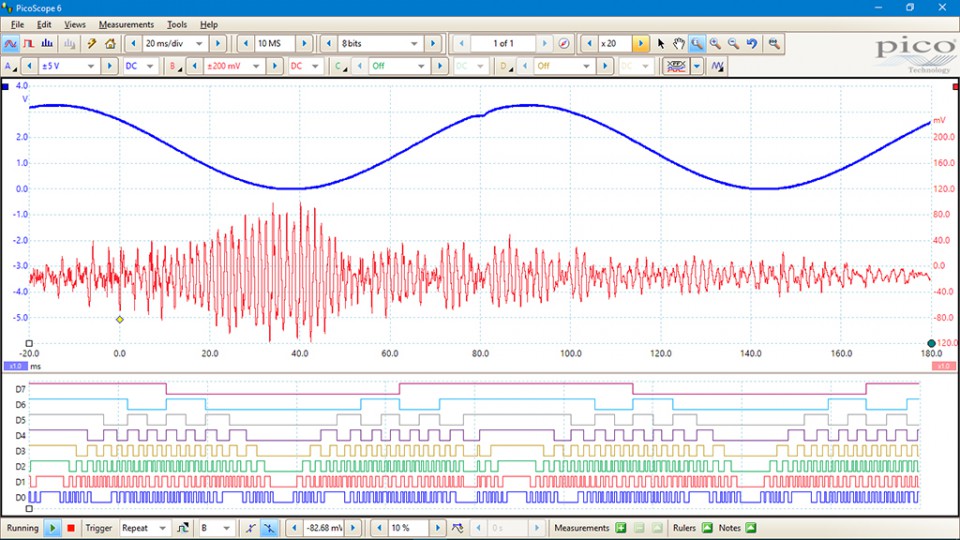Open the 20 ms/div timebase dropdown
The width and height of the screenshot is (960, 540).
[199, 44]
